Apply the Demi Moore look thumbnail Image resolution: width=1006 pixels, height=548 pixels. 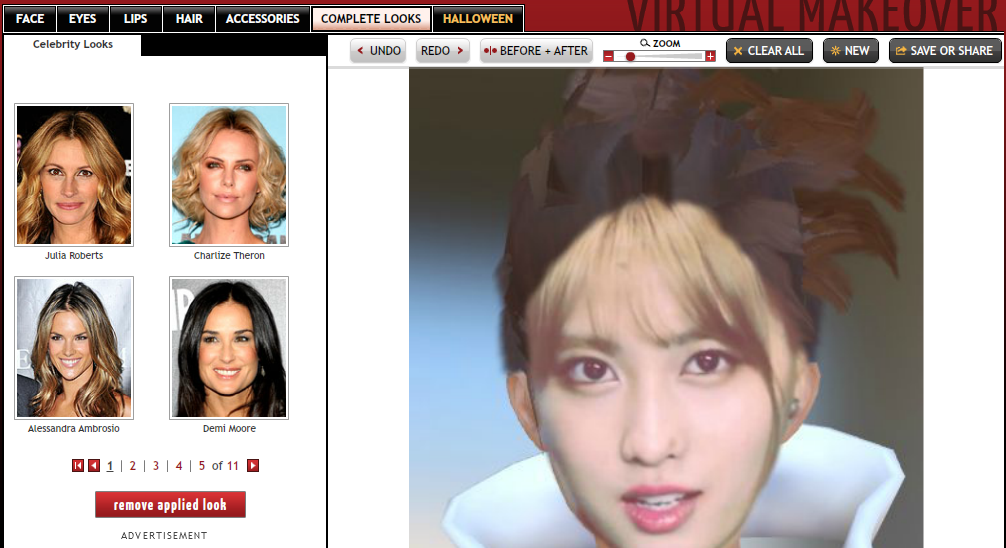229,348
